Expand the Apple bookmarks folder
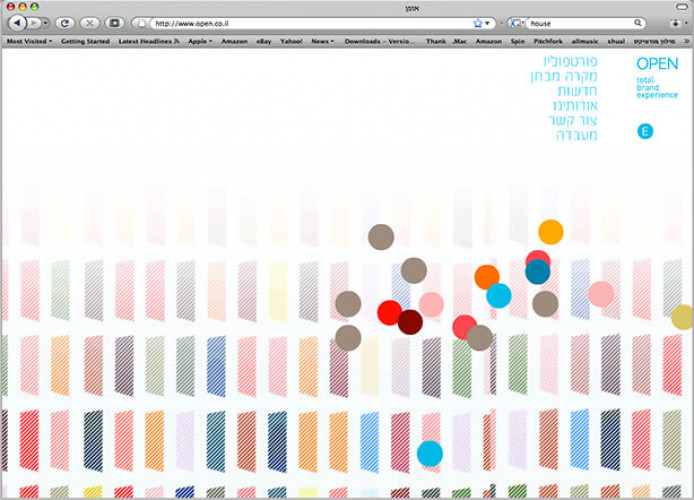694x500 pixels. pyautogui.click(x=200, y=41)
